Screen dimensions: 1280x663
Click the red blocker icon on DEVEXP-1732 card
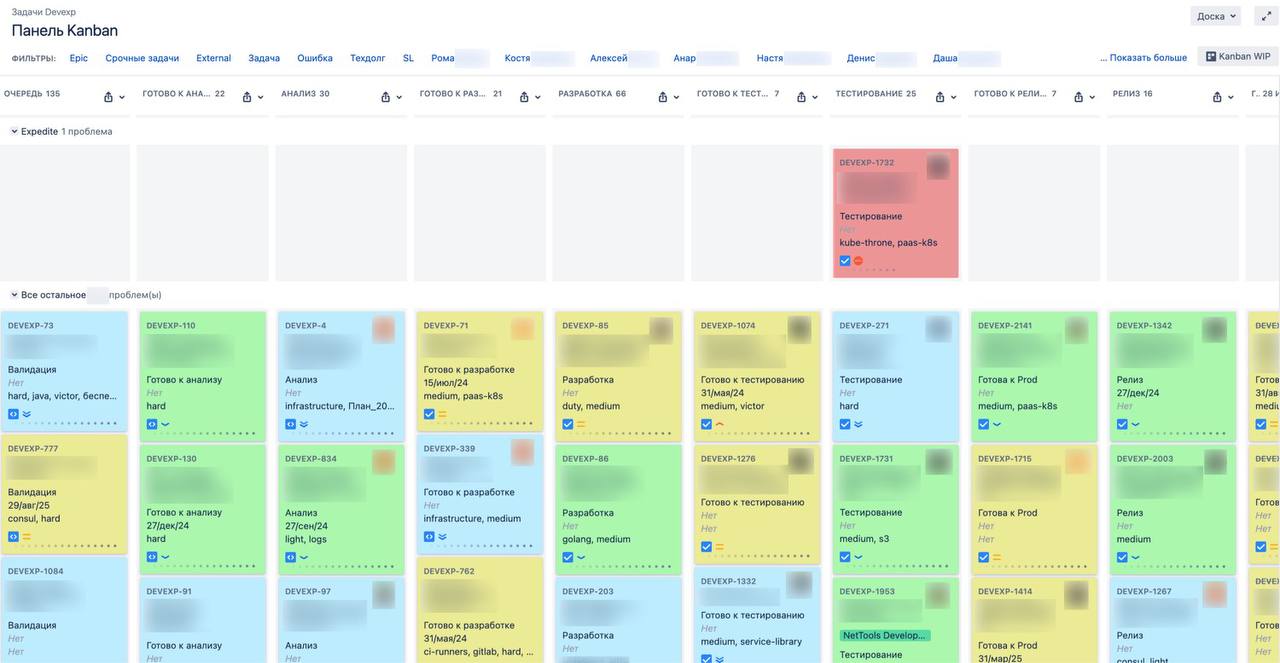click(858, 260)
